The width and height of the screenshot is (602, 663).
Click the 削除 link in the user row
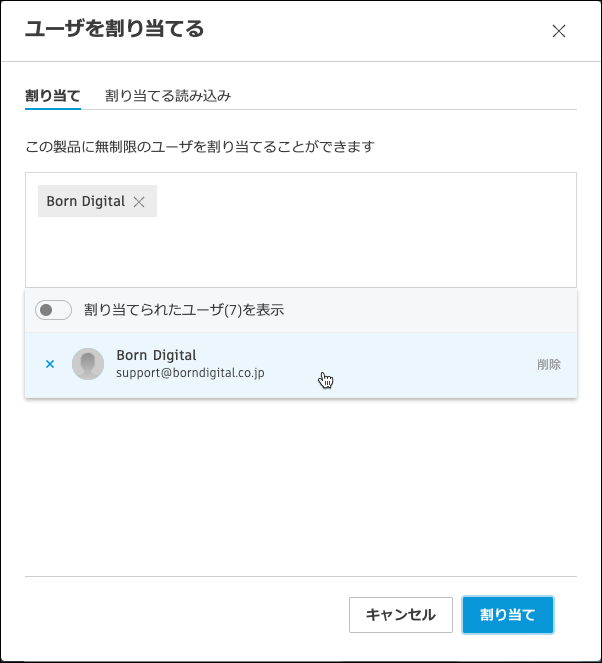click(548, 365)
